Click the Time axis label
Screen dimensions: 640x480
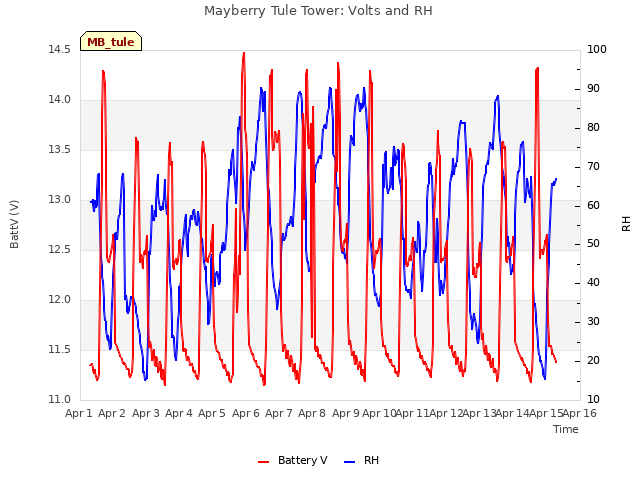[566, 429]
